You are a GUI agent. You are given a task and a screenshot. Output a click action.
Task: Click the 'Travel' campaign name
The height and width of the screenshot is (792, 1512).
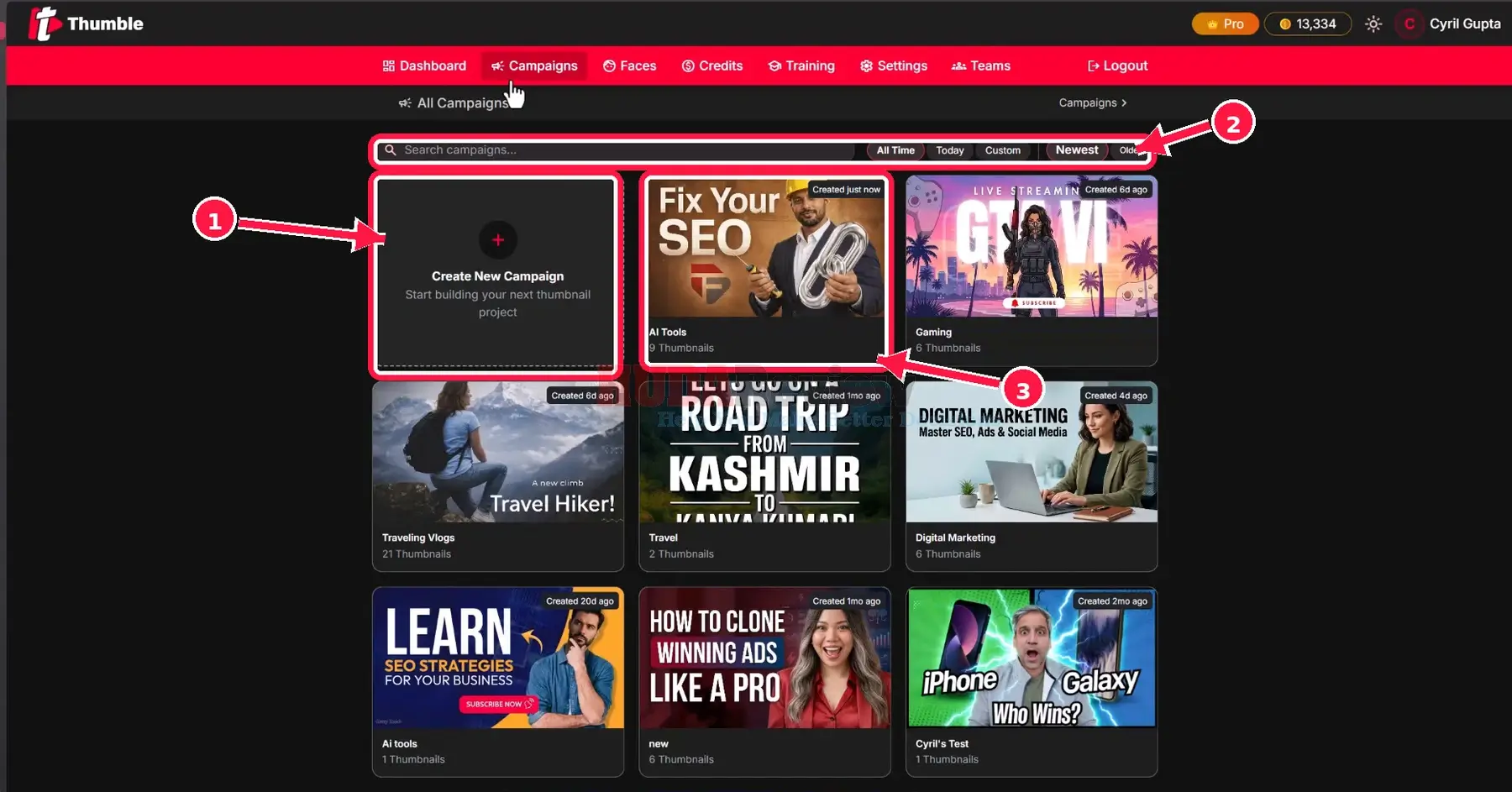[663, 538]
